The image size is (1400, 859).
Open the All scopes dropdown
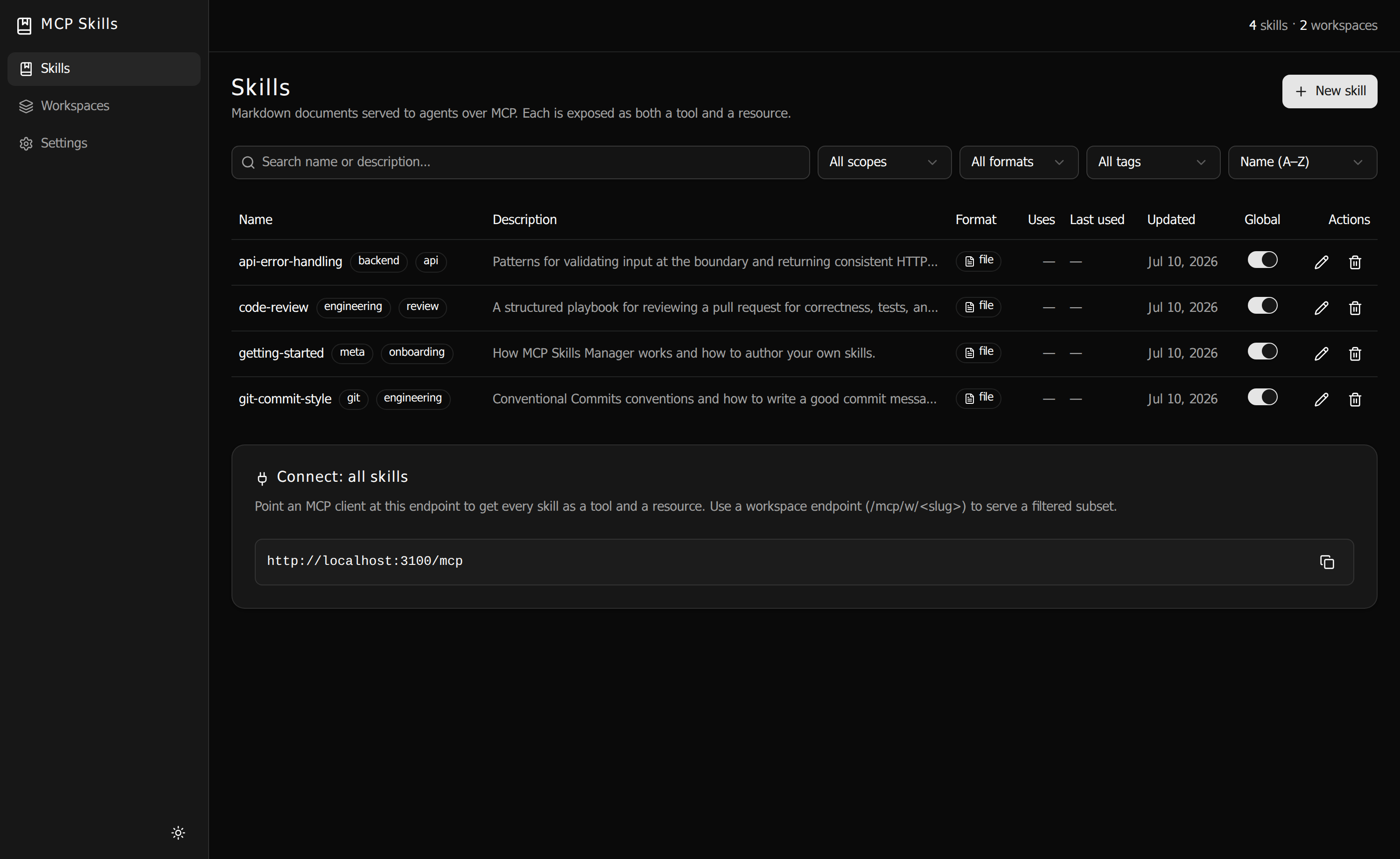pyautogui.click(x=884, y=162)
